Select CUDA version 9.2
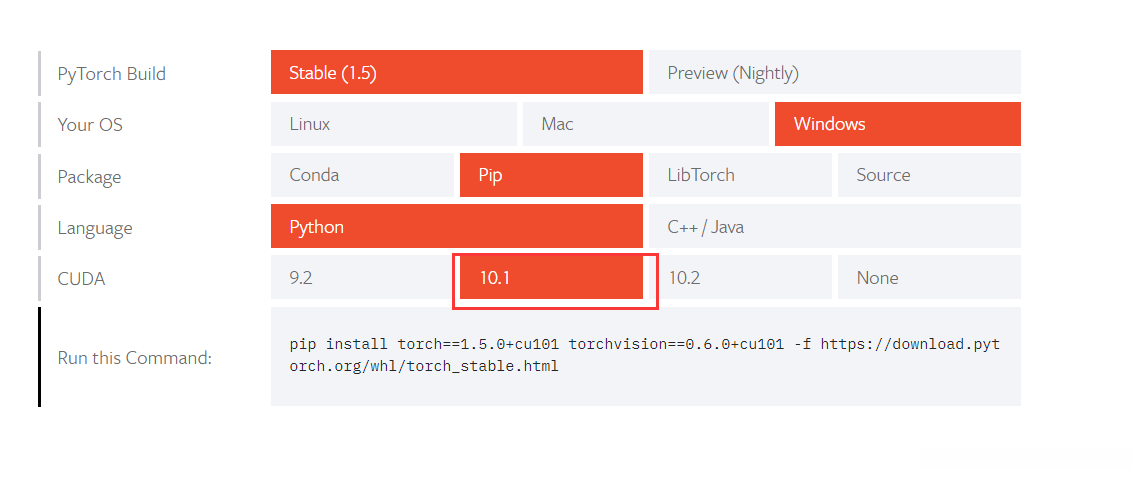The height and width of the screenshot is (477, 1132). pos(361,278)
